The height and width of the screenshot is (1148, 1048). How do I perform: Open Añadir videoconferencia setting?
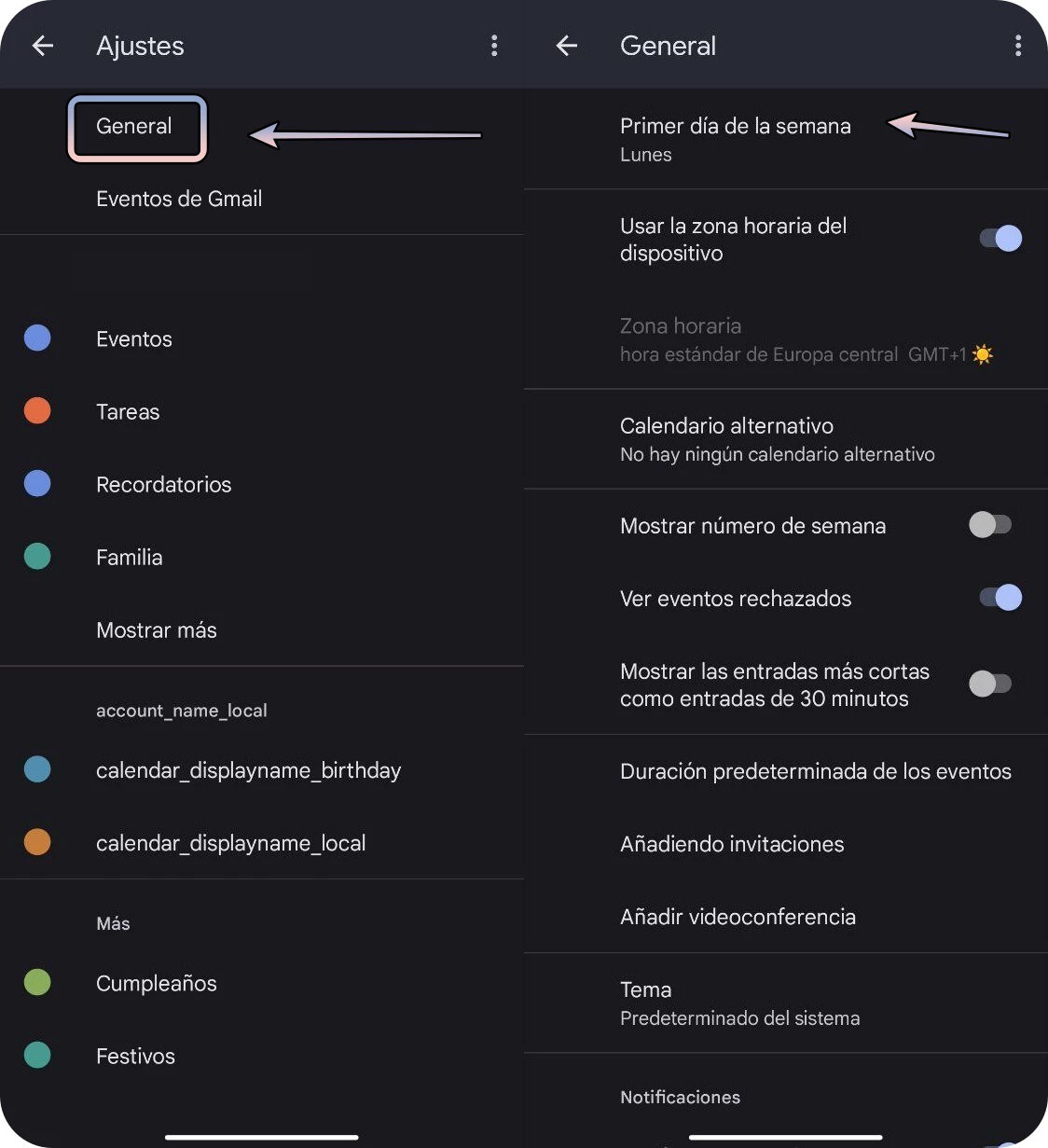pyautogui.click(x=786, y=917)
